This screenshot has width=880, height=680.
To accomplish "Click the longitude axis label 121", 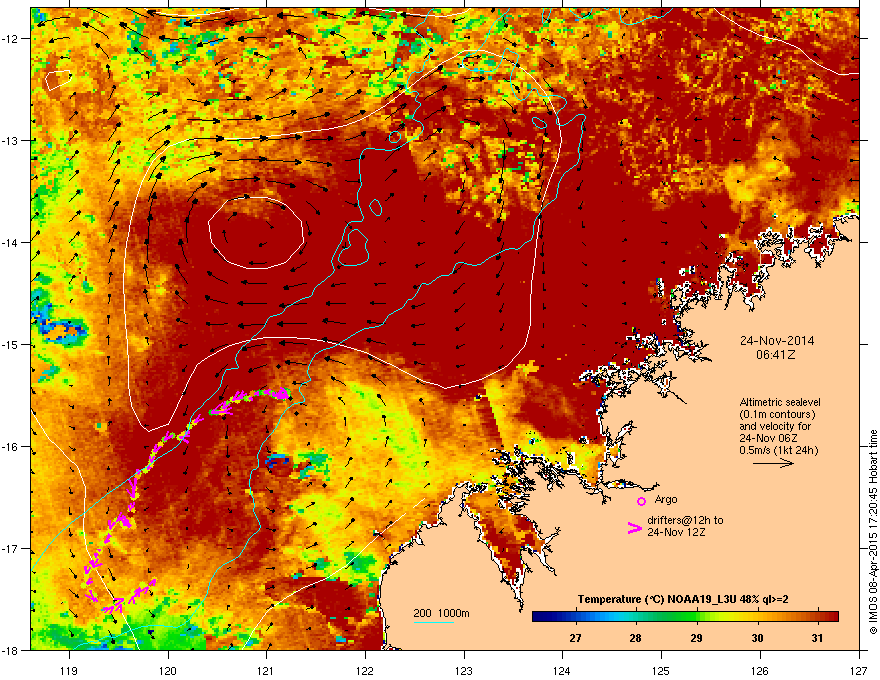I will pos(266,670).
